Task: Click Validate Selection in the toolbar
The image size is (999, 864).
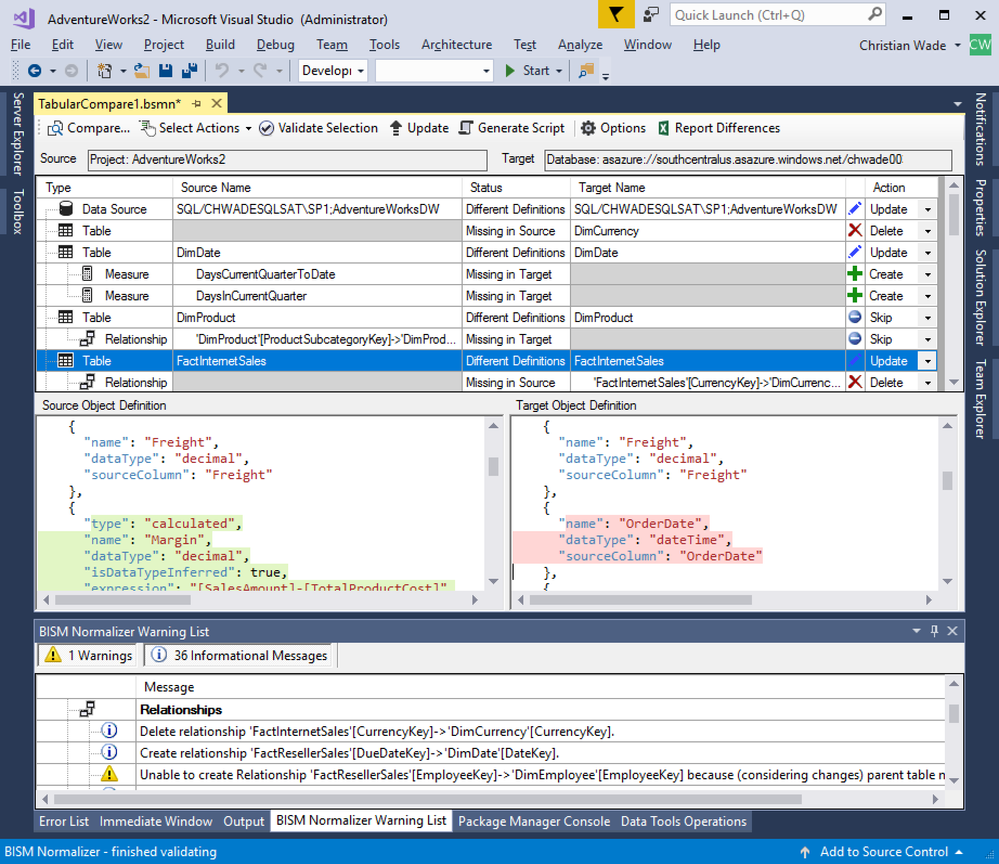Action: pos(318,128)
